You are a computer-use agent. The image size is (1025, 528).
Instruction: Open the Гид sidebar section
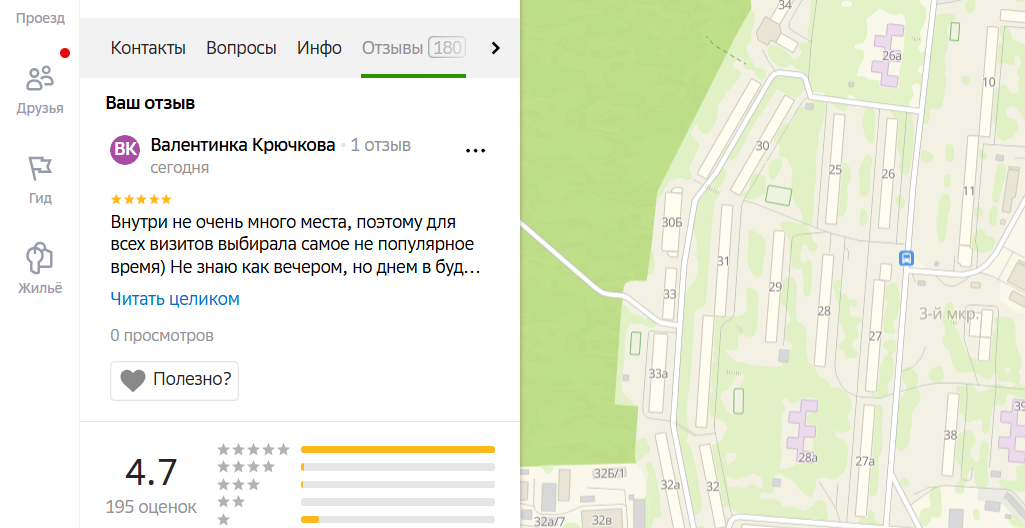click(x=40, y=180)
